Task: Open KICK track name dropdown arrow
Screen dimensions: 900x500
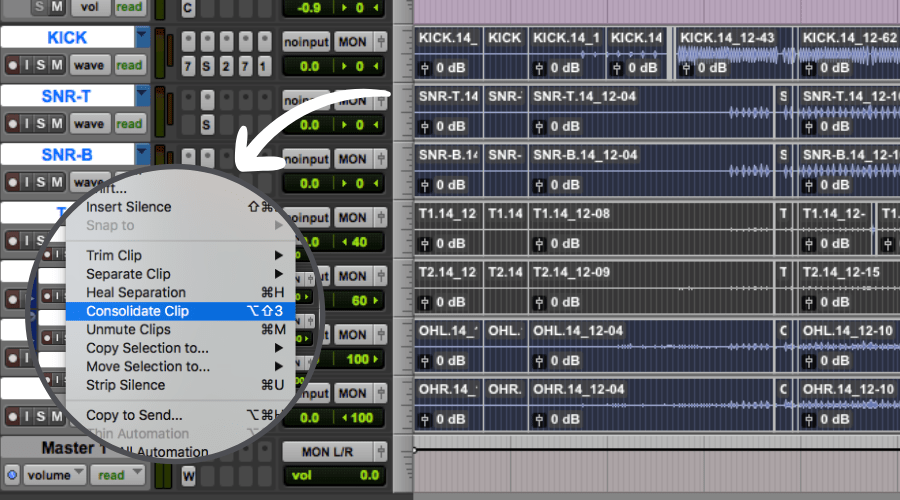Action: click(x=142, y=37)
